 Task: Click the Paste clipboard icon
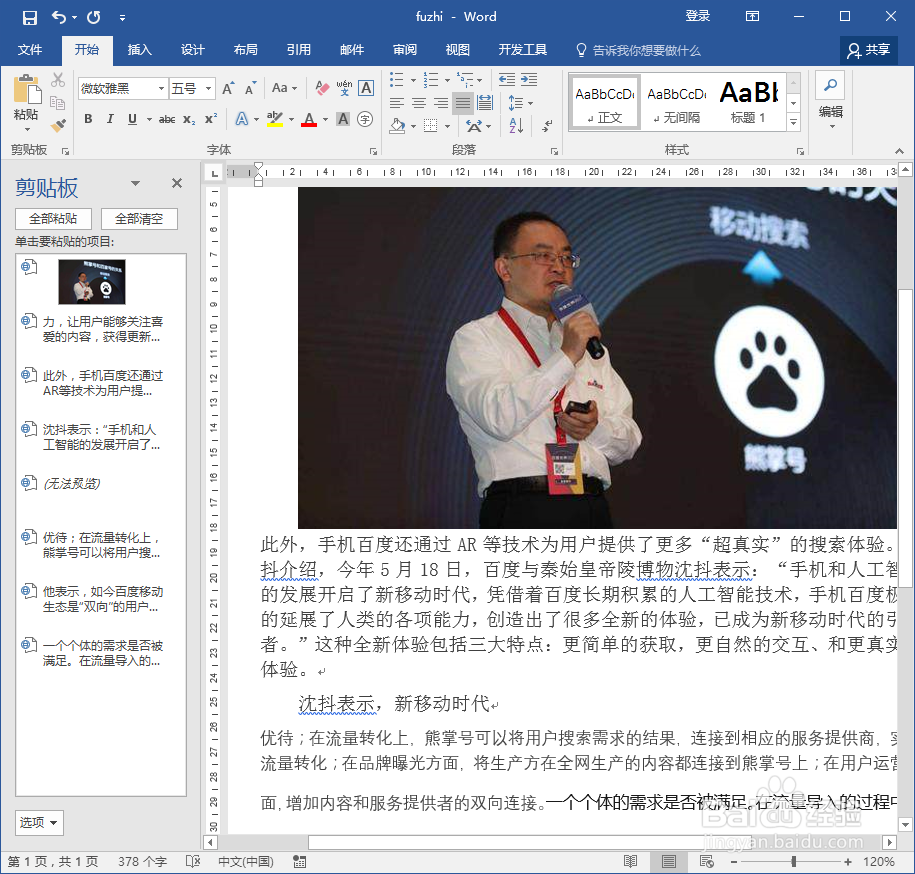[x=26, y=90]
